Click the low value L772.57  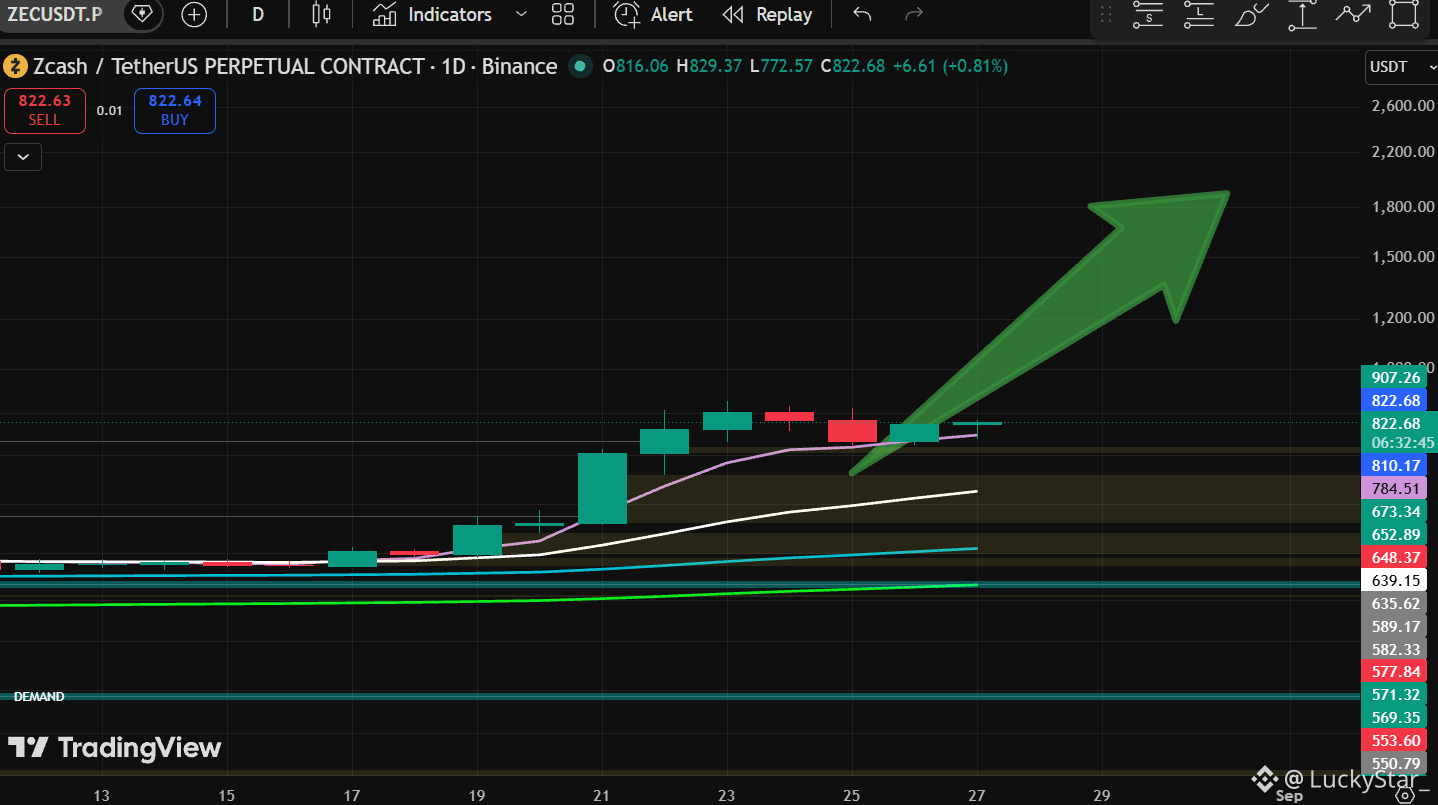780,67
